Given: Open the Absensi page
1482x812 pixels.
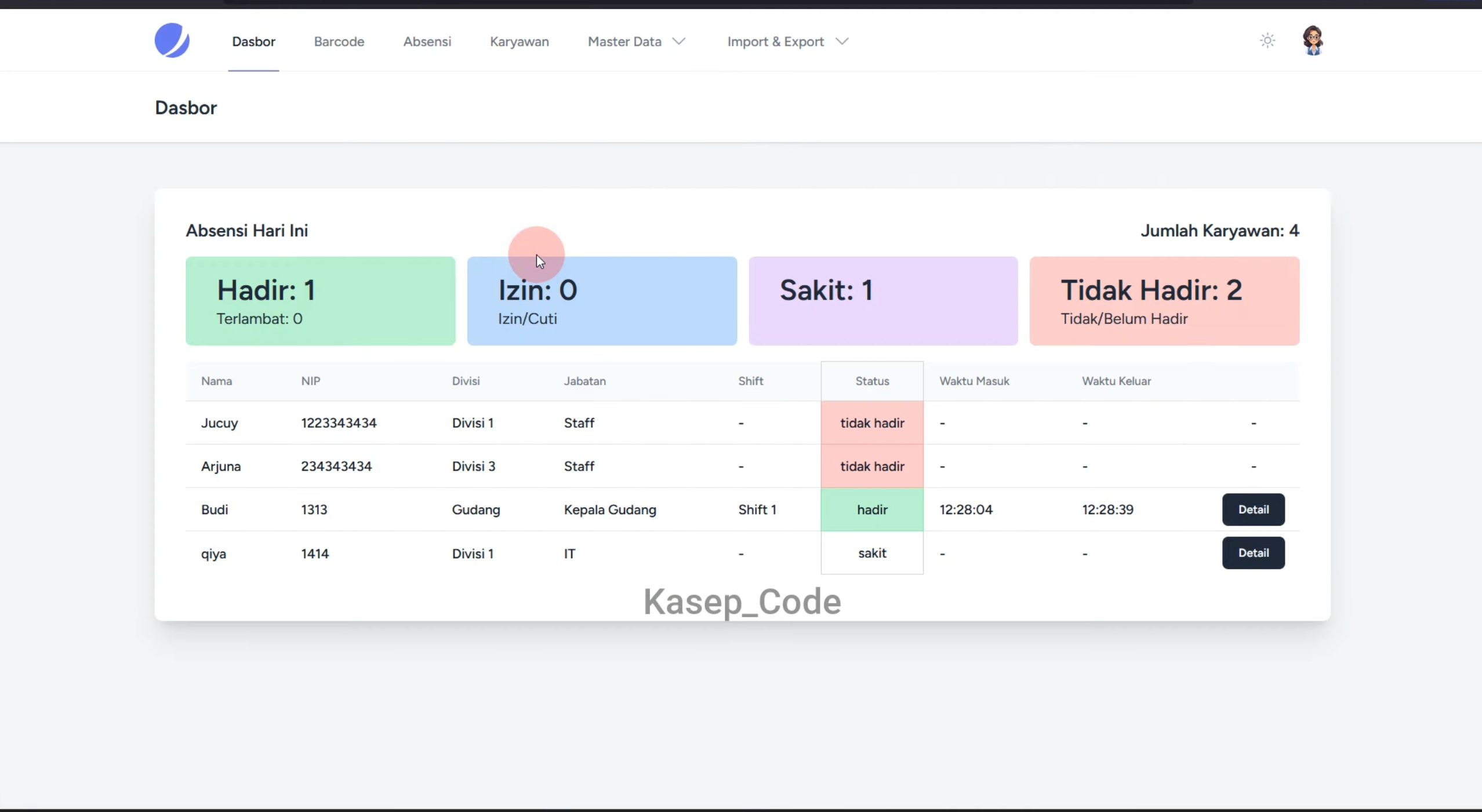Looking at the screenshot, I should [x=427, y=42].
